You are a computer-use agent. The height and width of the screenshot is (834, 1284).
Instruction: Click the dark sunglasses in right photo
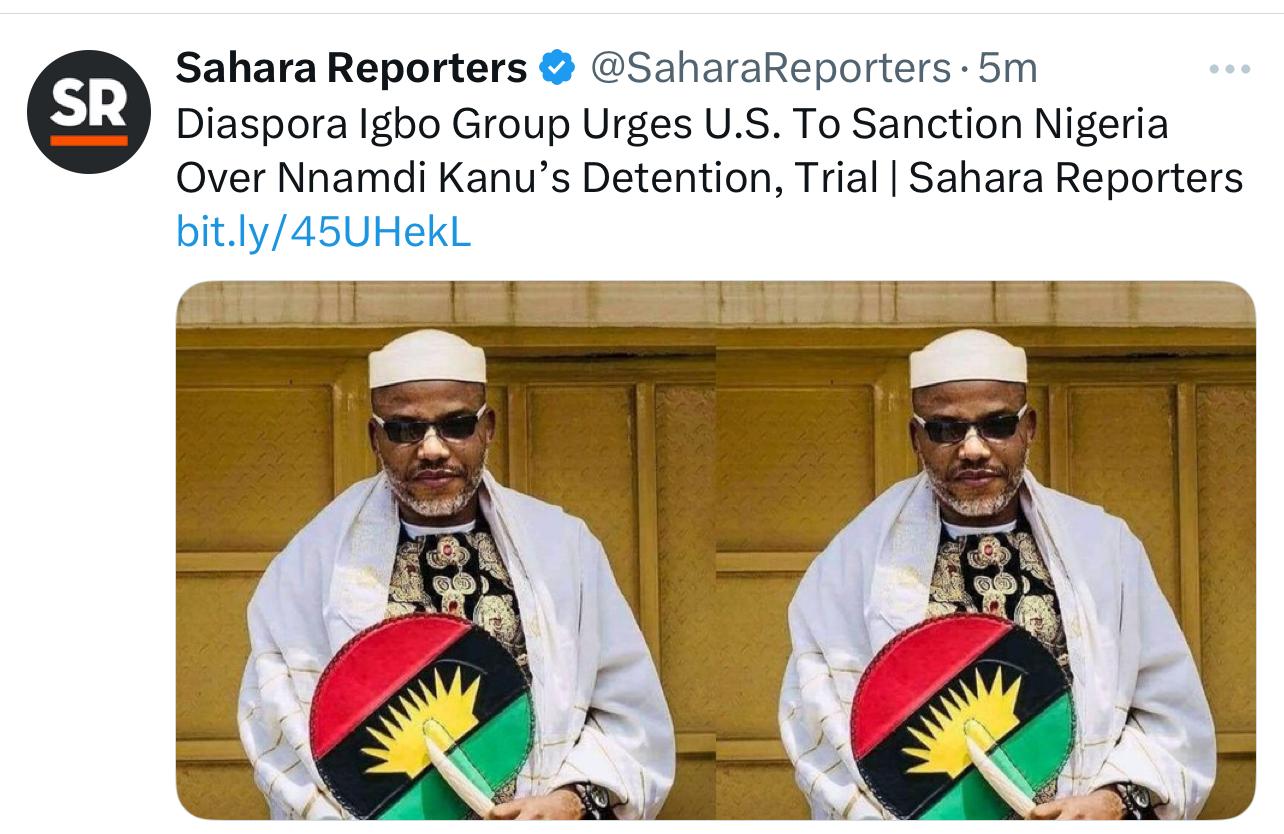click(969, 425)
